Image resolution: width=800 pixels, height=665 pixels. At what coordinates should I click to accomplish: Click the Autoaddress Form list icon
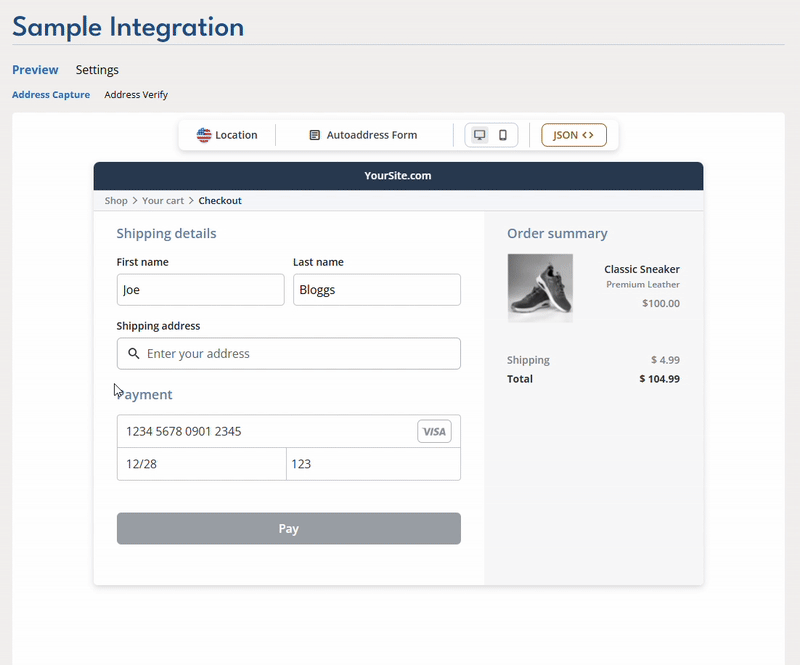[x=315, y=135]
